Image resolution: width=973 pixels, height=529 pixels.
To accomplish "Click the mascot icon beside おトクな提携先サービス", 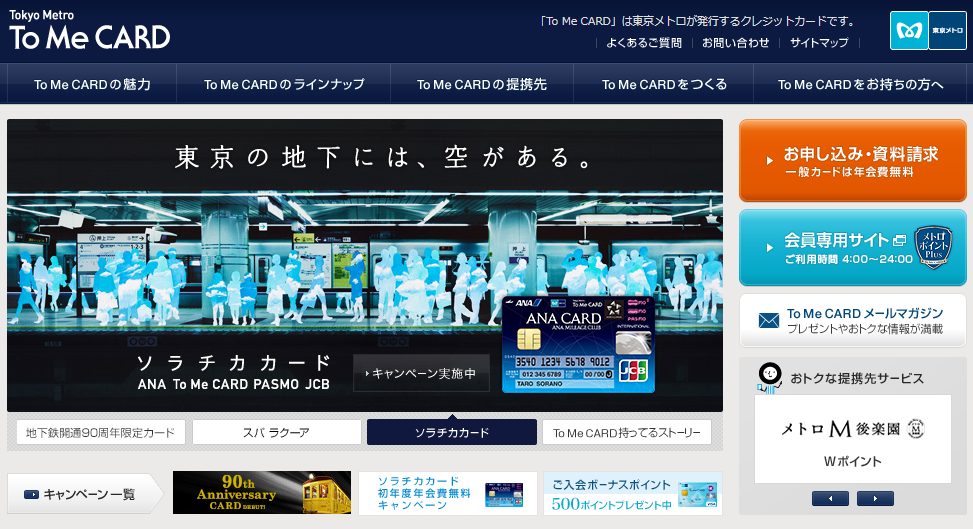I will click(x=770, y=378).
